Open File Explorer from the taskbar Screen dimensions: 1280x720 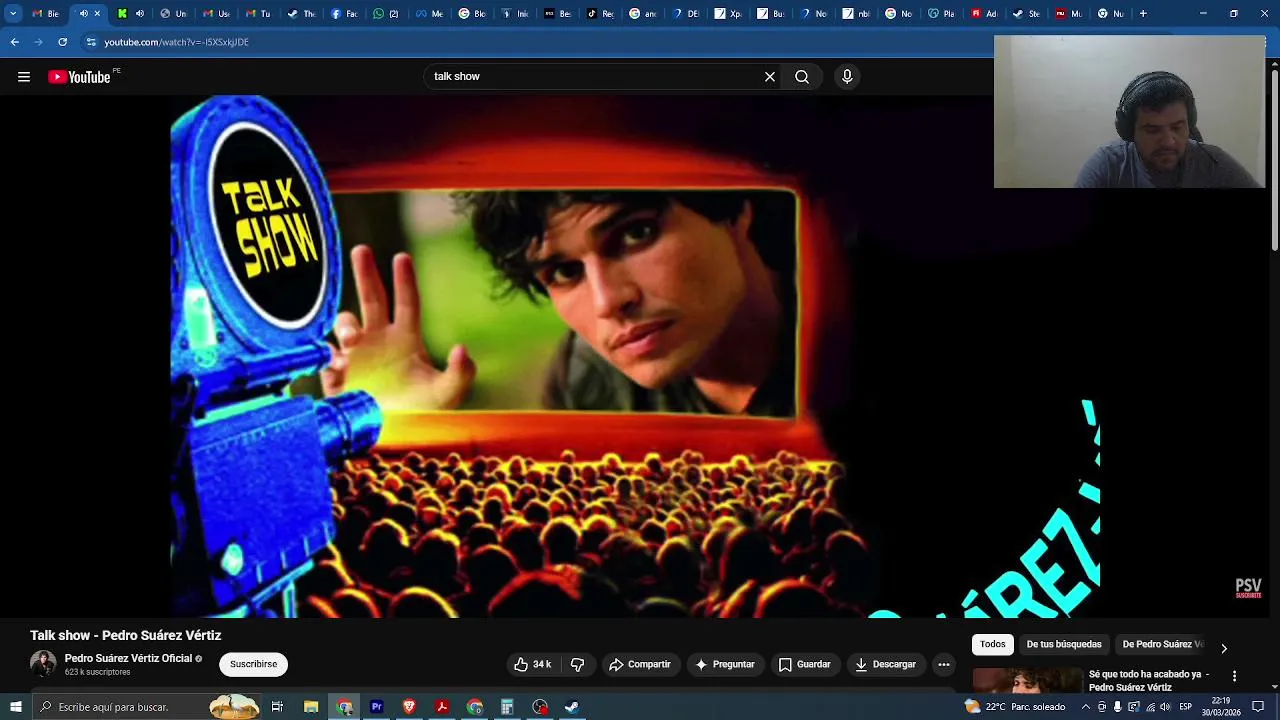[311, 707]
